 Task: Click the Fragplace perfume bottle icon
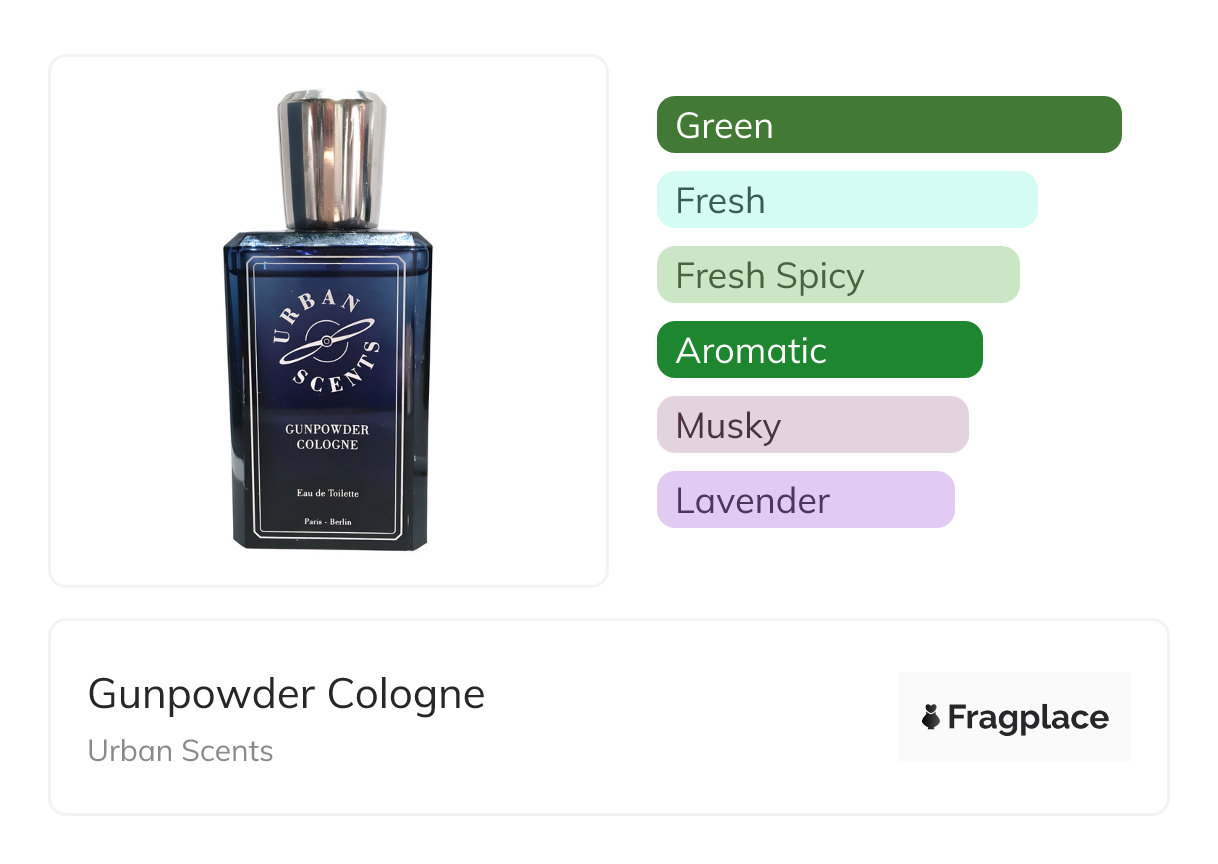point(931,717)
